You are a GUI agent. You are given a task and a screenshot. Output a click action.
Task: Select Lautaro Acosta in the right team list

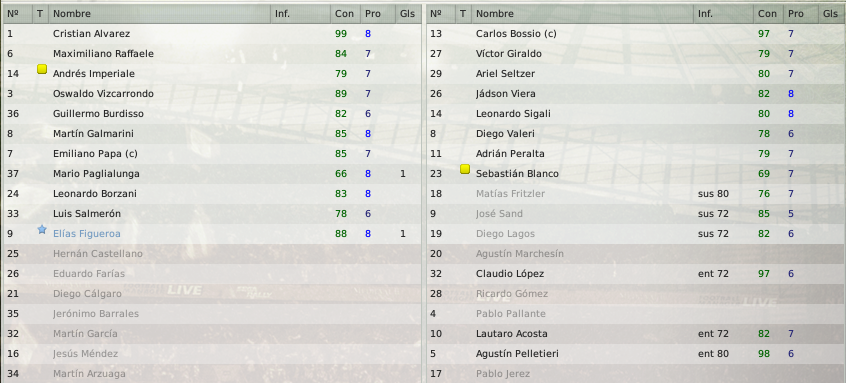point(636,333)
